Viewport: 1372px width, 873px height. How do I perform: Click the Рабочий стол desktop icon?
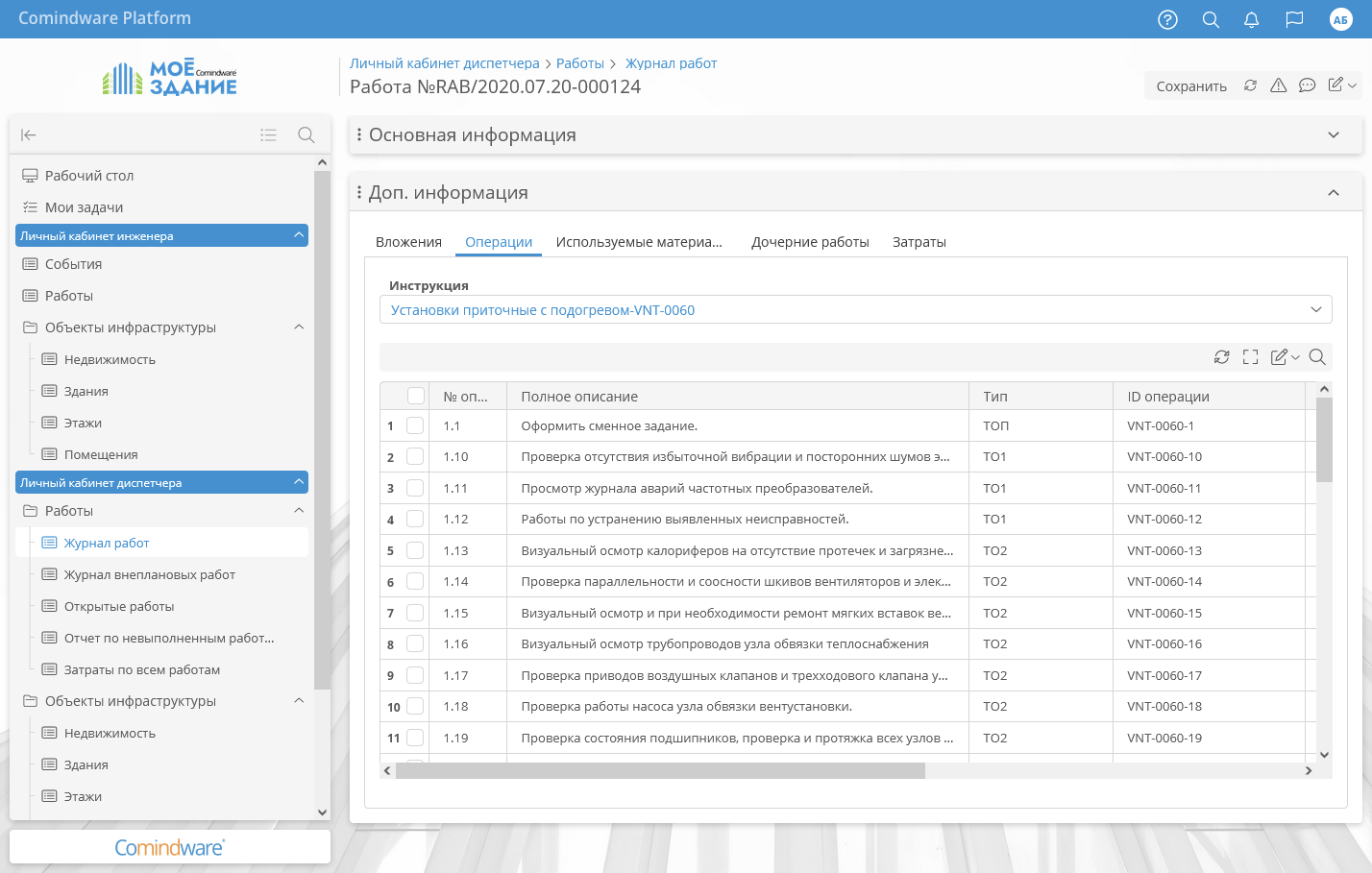click(30, 176)
